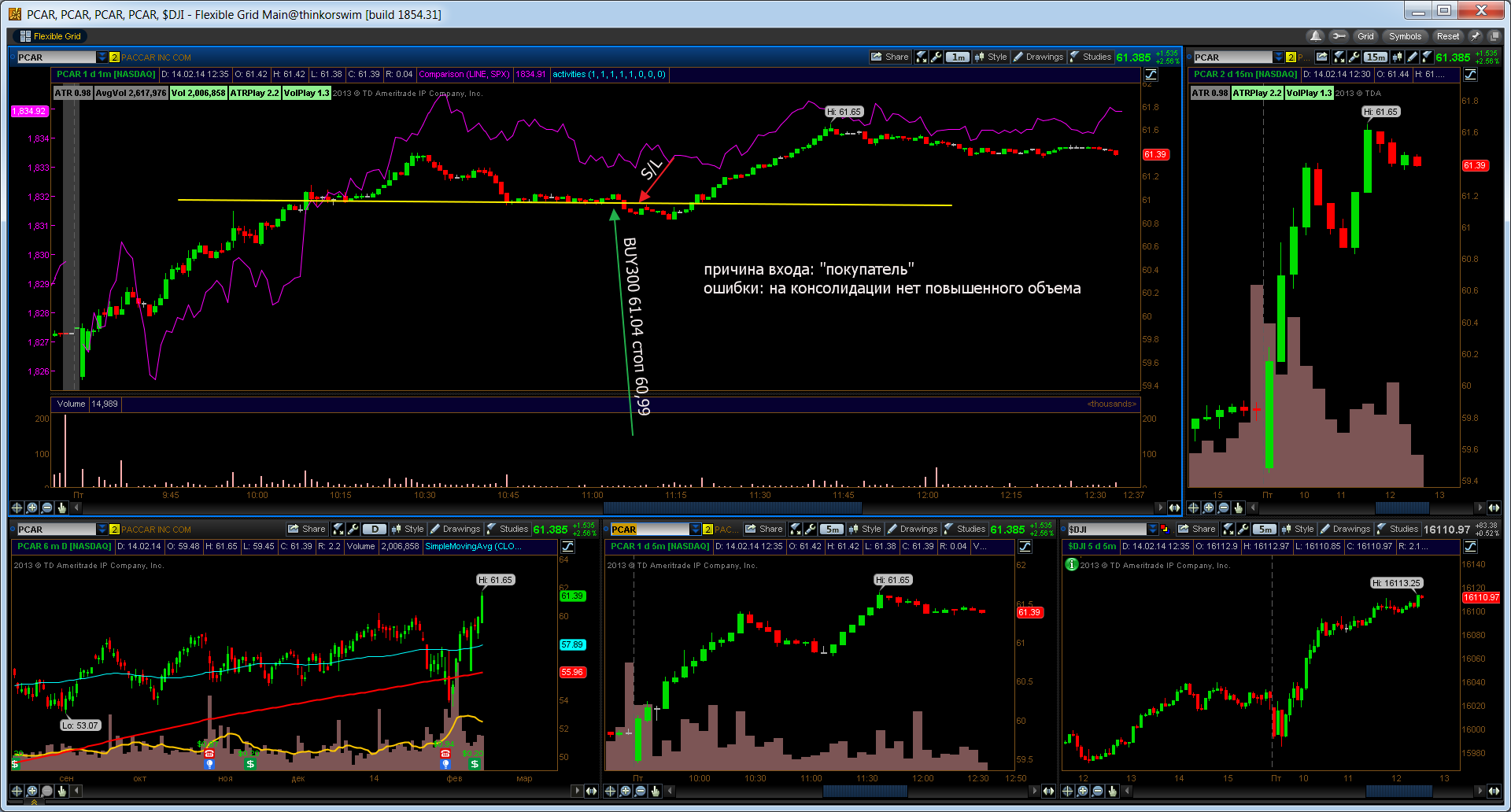This screenshot has height=812, width=1511.
Task: Detach grid window with the windows icon
Action: (1494, 36)
